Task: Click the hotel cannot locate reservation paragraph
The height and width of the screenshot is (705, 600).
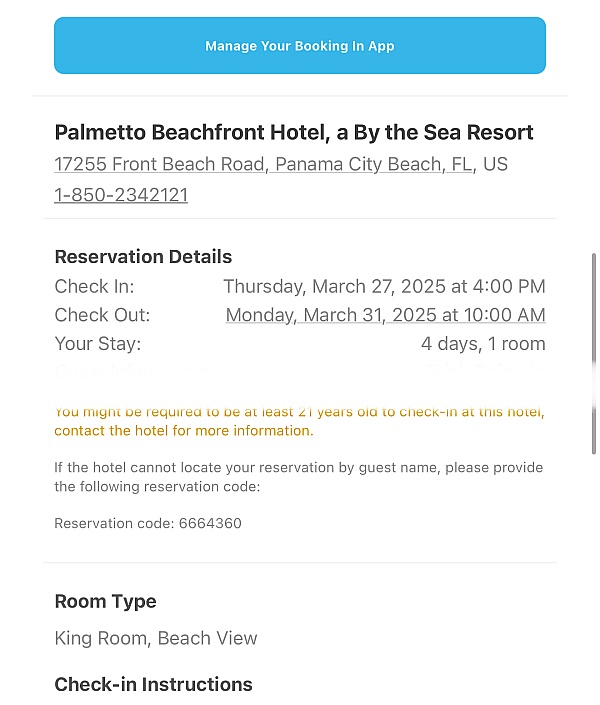Action: [299, 477]
